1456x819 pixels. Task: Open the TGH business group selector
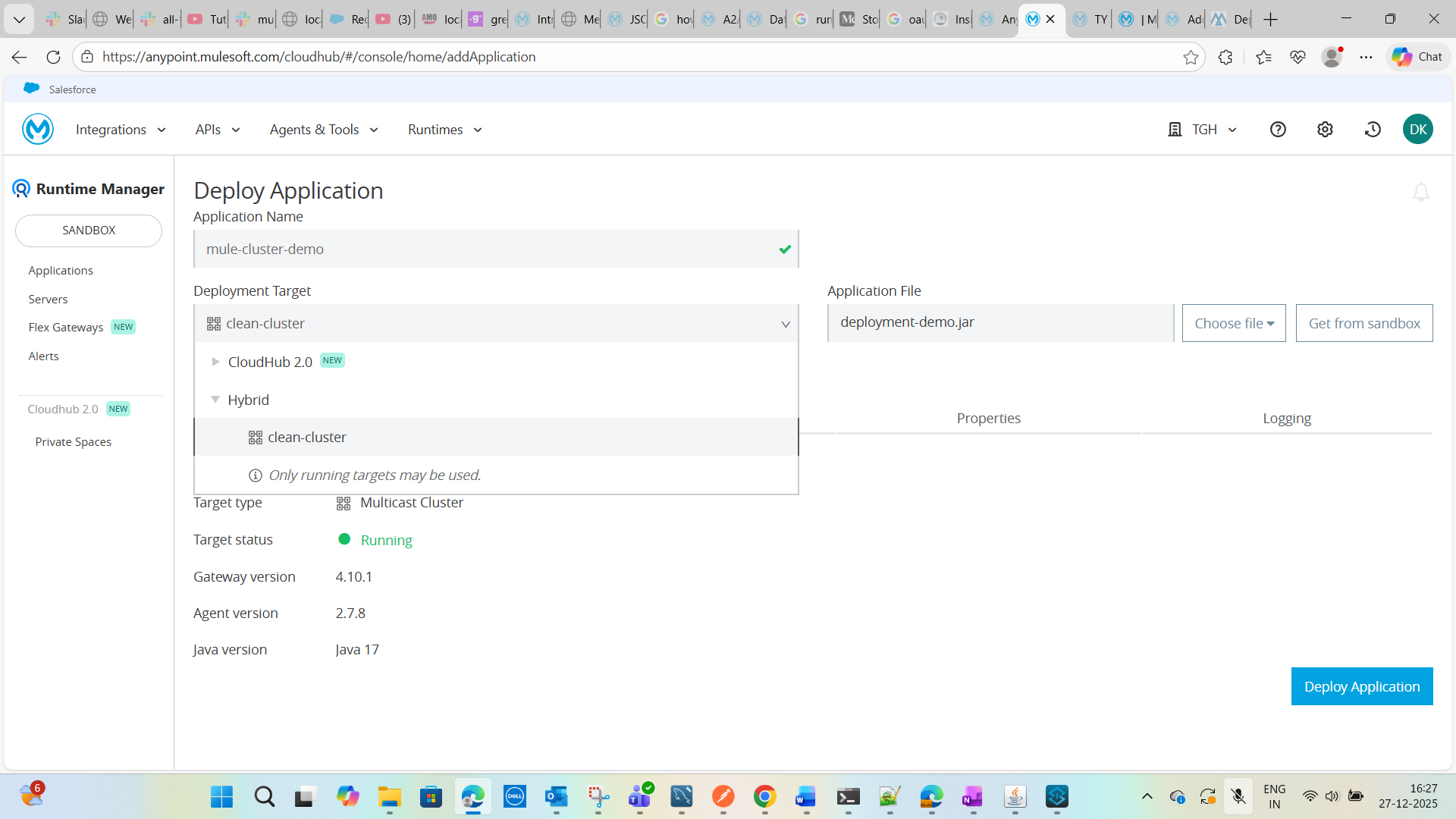1203,130
